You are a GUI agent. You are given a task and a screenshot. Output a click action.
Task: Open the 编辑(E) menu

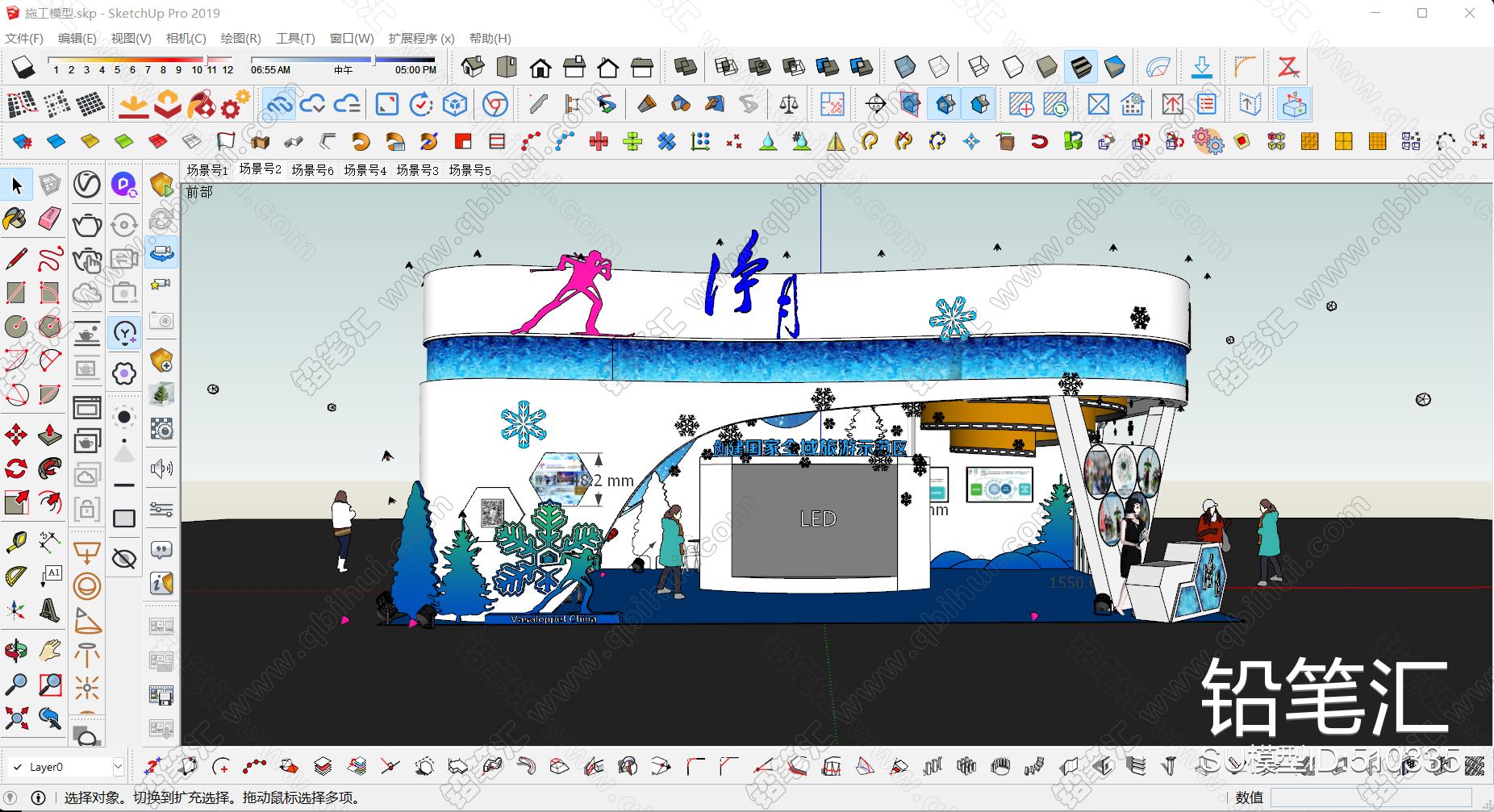77,38
